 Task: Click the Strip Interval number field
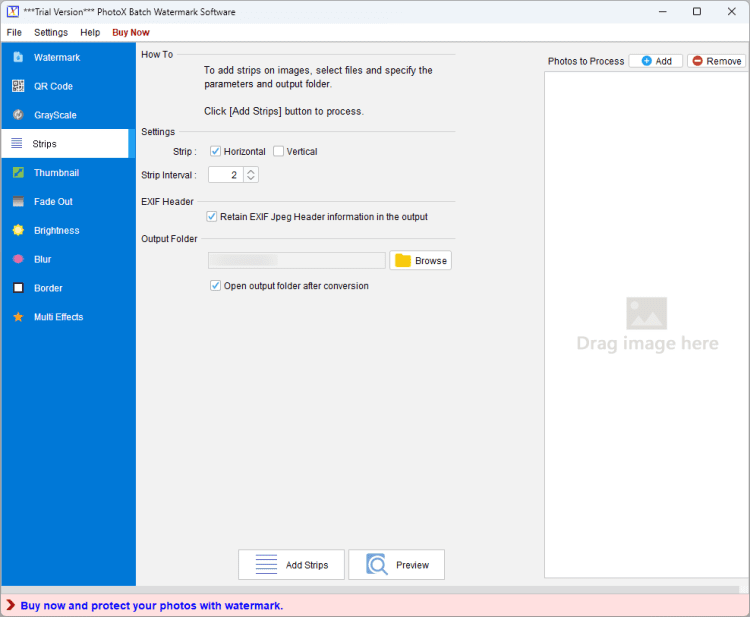point(226,175)
